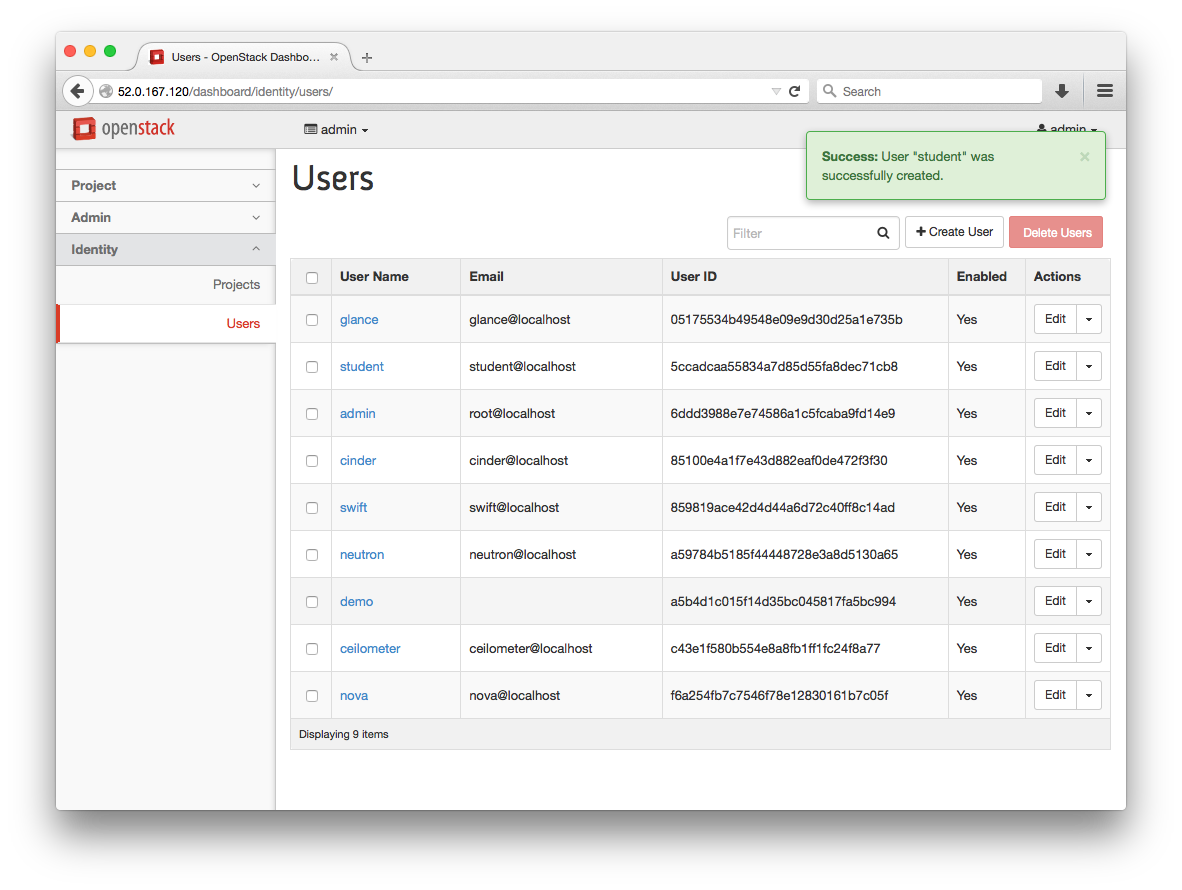This screenshot has height=890, width=1182.
Task: Open Firefox downloads with the arrow icon
Action: (x=1061, y=90)
